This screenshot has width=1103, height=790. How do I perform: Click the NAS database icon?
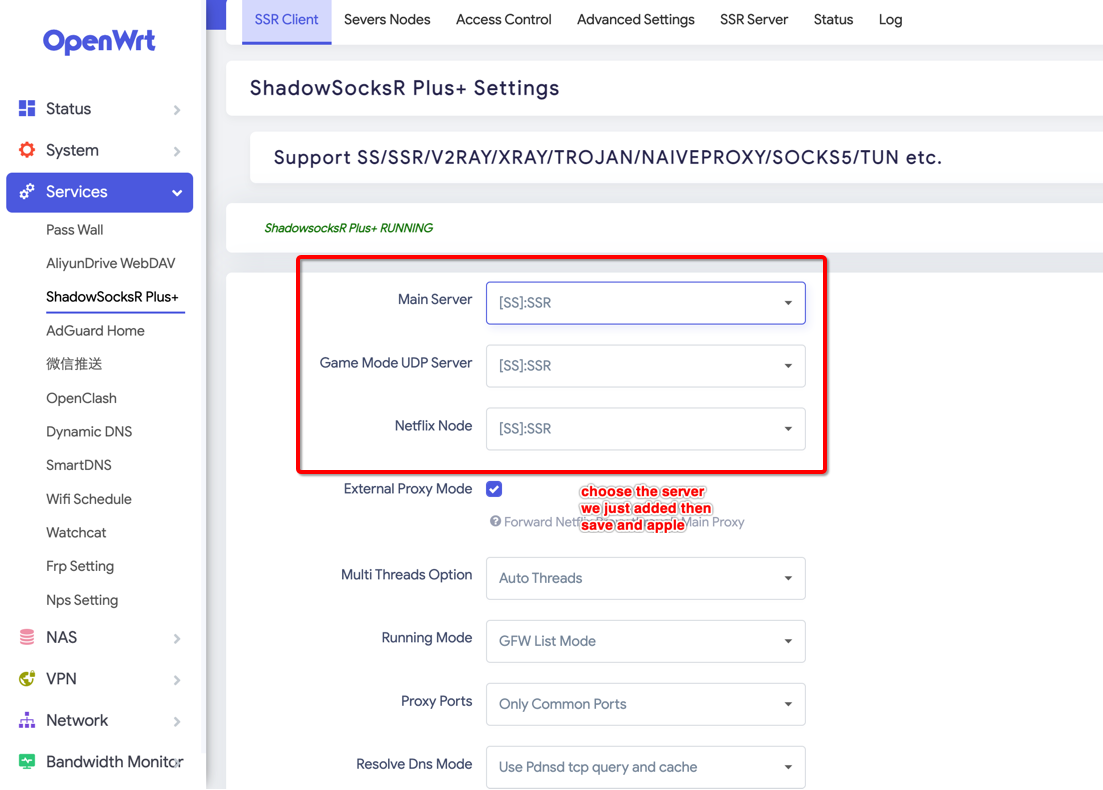(x=27, y=637)
